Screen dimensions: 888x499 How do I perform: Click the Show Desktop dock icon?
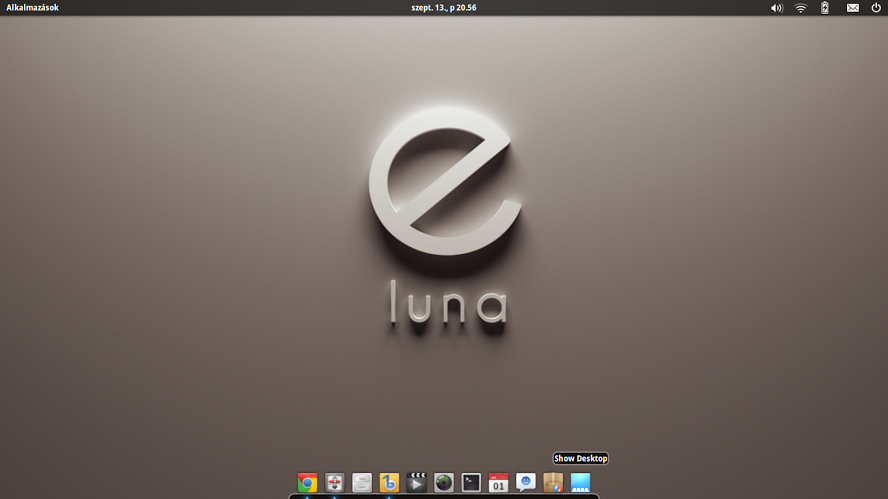pyautogui.click(x=580, y=483)
